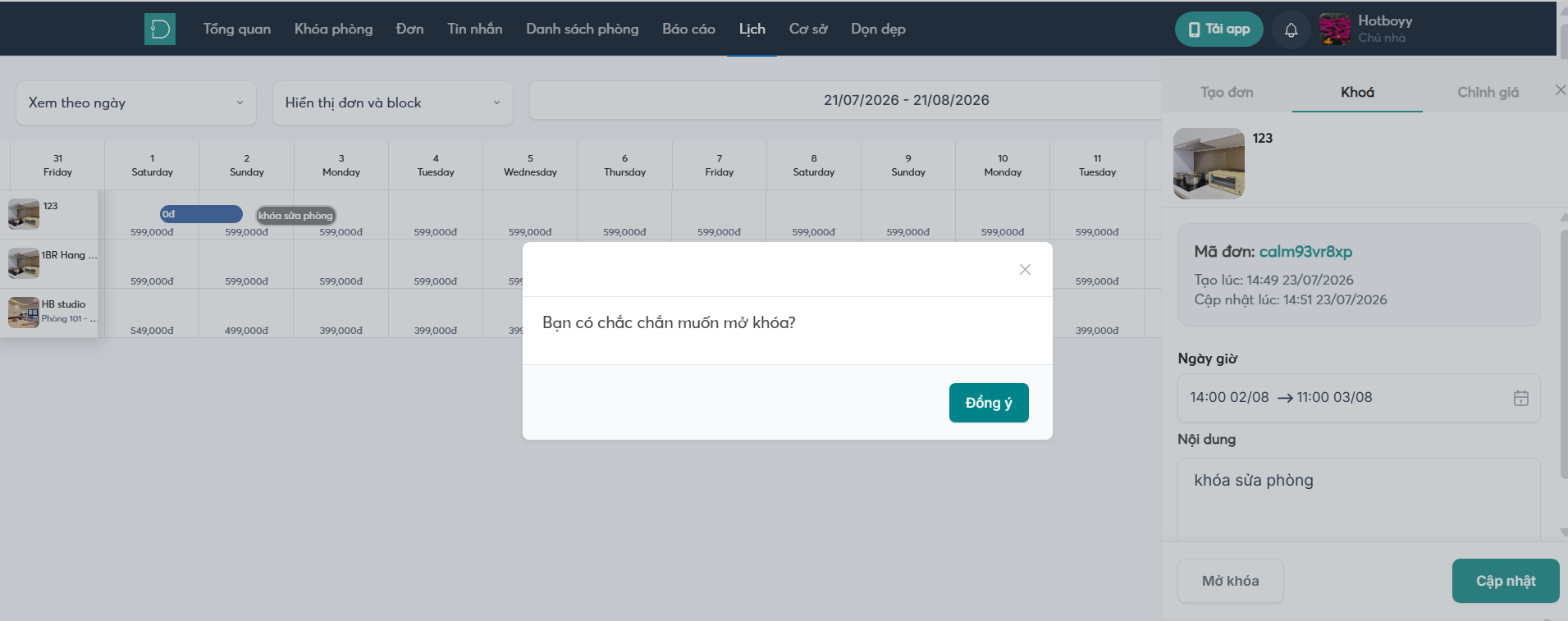Close the right side panel
Viewport: 1568px width, 621px height.
[1560, 90]
